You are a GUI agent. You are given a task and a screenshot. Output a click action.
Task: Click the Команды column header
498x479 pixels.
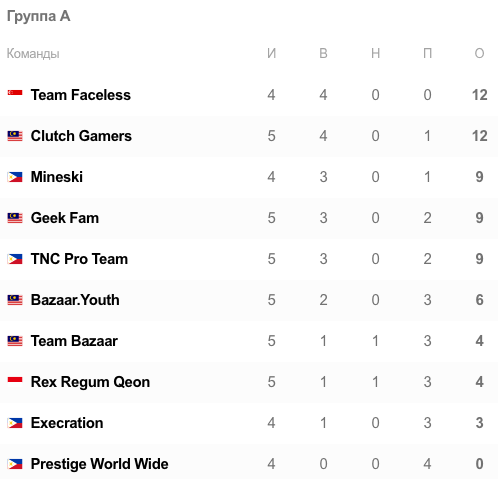[x=33, y=54]
